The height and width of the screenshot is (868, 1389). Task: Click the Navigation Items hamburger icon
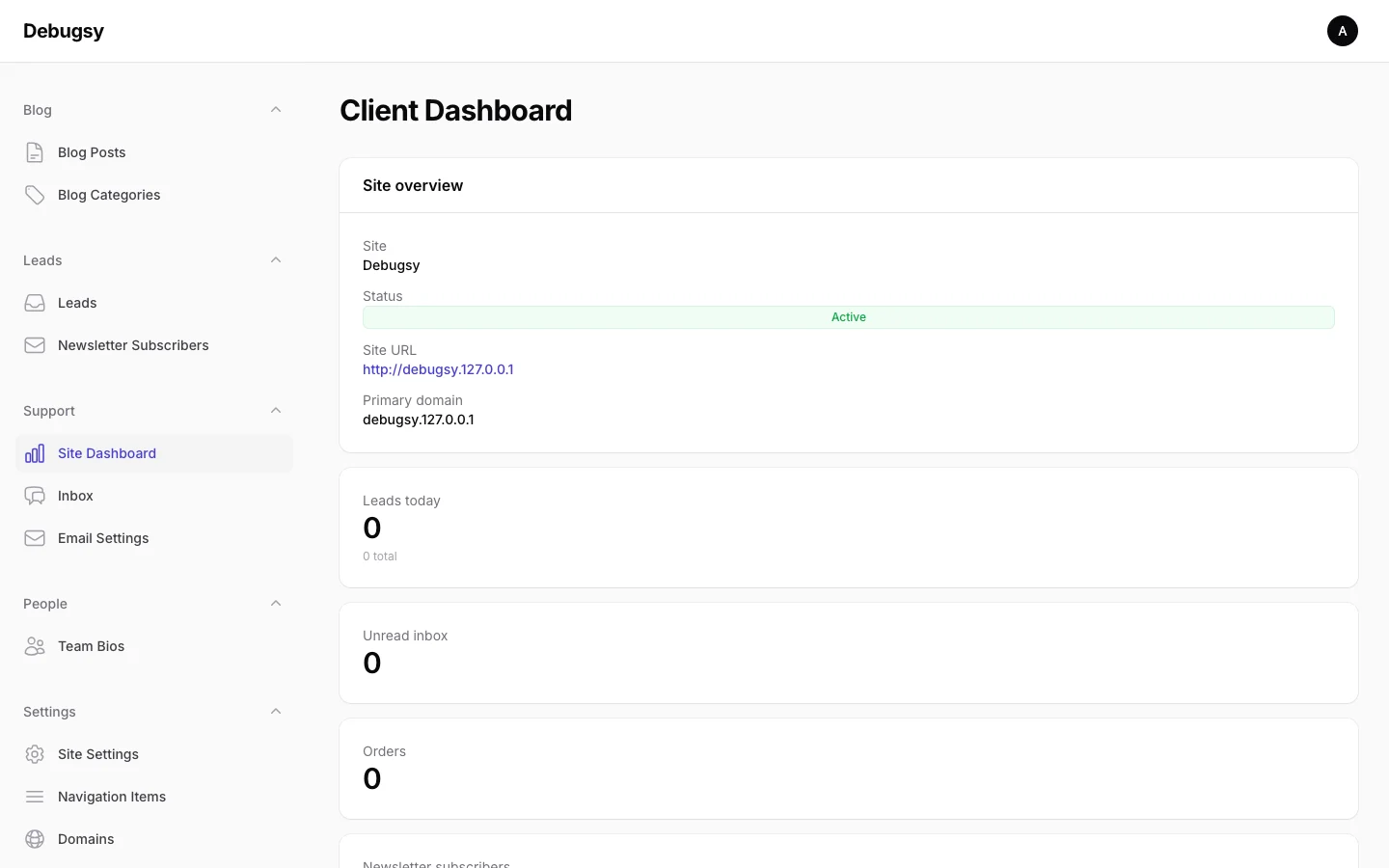[35, 797]
